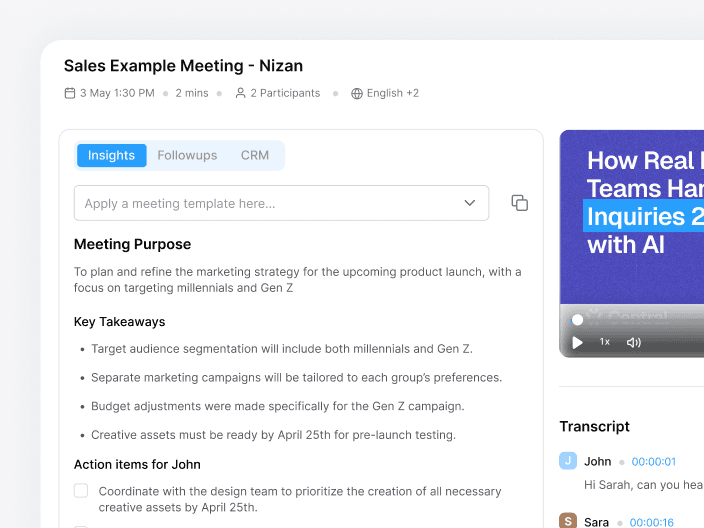Click the video progress slider handle
Screen dimensions: 704x528
tap(577, 320)
